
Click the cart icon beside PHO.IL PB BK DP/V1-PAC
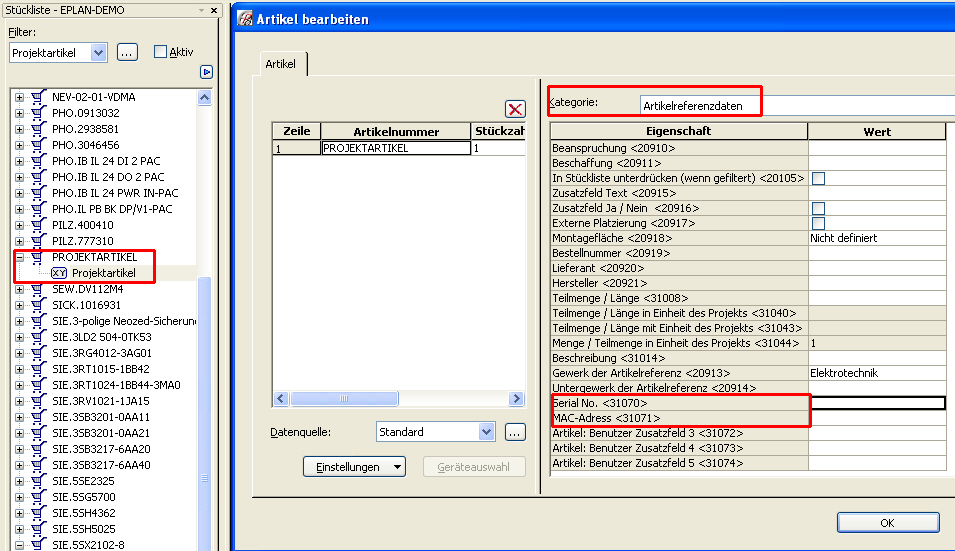pyautogui.click(x=38, y=209)
